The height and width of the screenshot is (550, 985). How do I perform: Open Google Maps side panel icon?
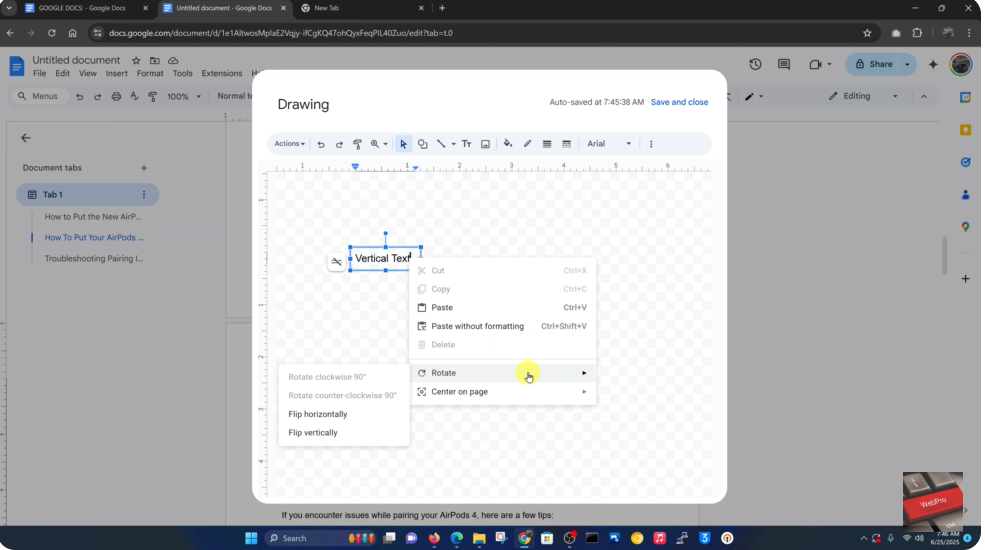(966, 227)
